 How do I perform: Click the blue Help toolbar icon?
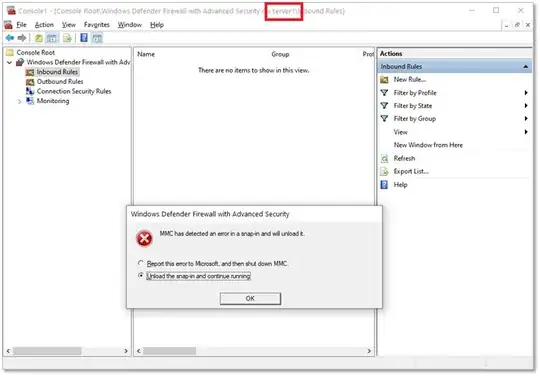coord(84,38)
